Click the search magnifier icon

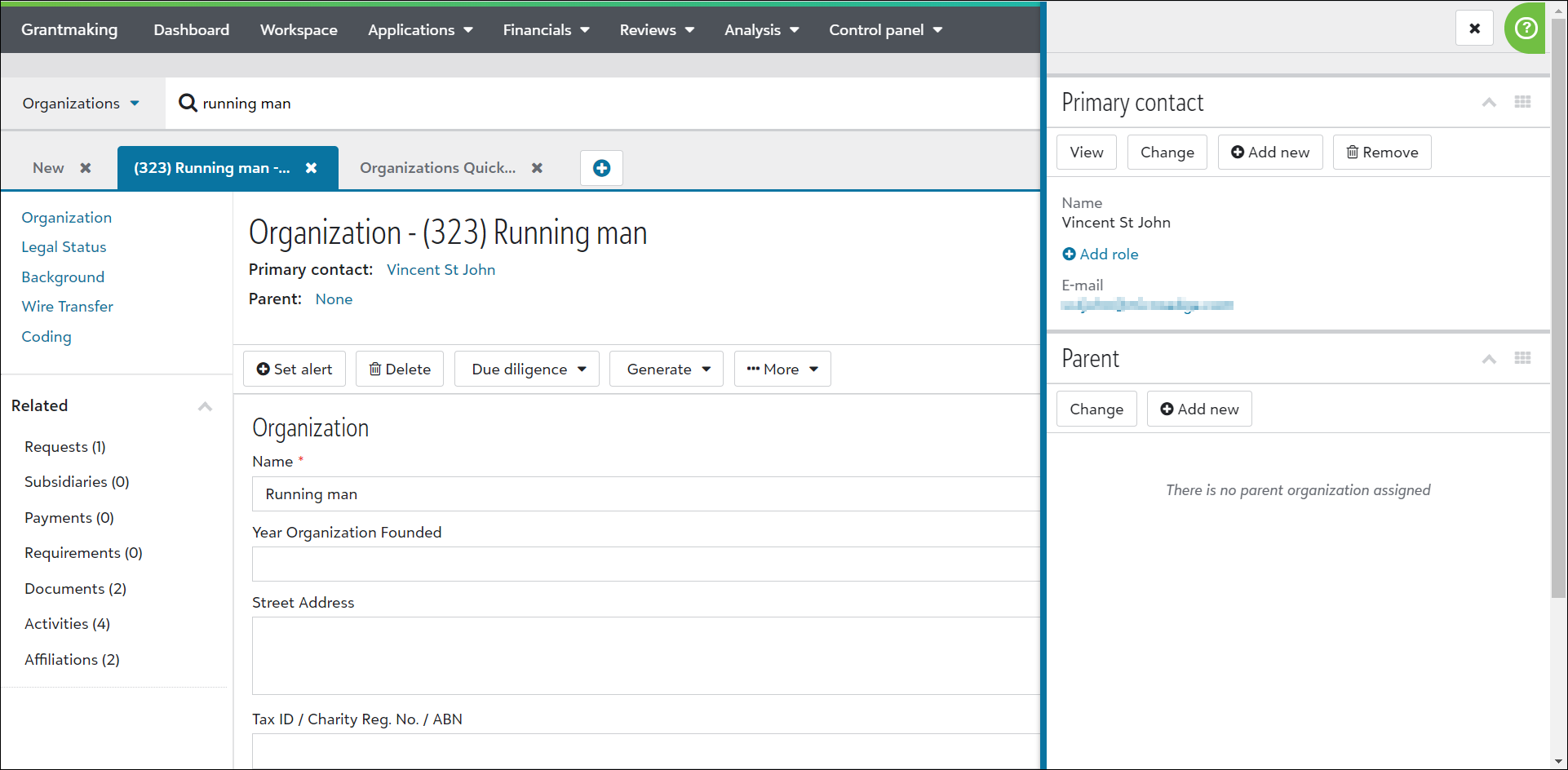point(188,103)
